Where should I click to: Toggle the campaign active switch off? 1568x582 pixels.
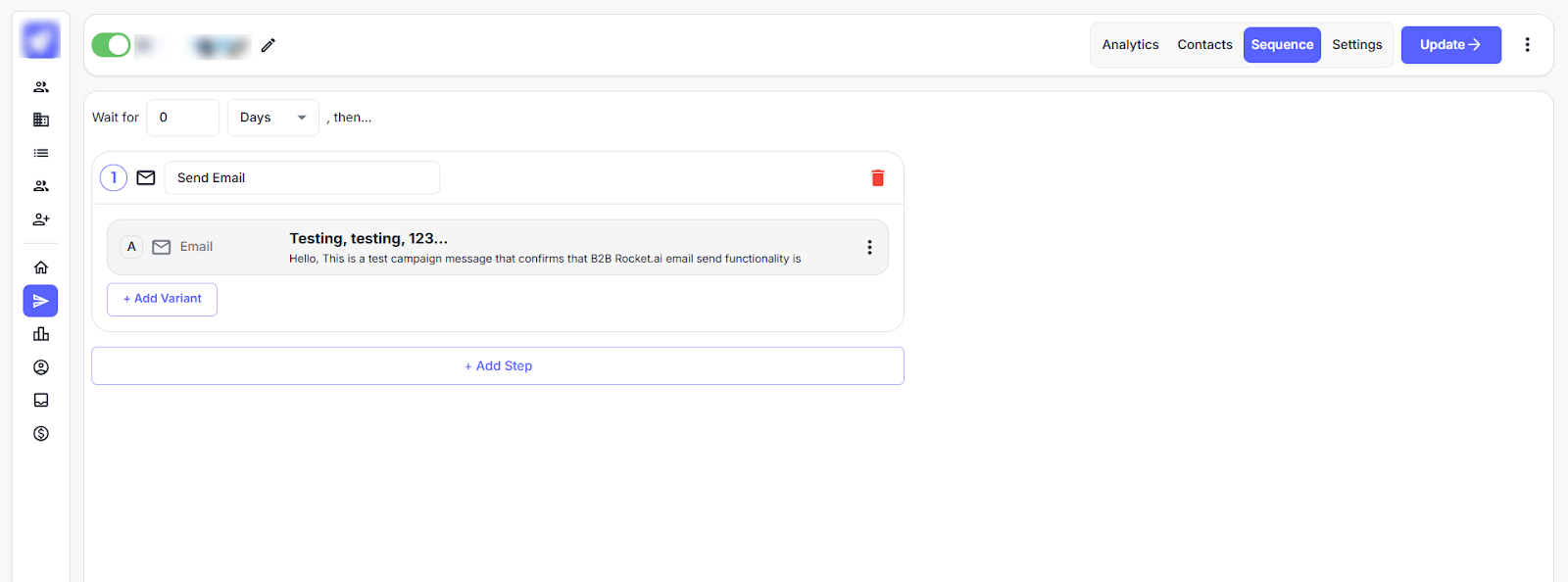coord(111,45)
